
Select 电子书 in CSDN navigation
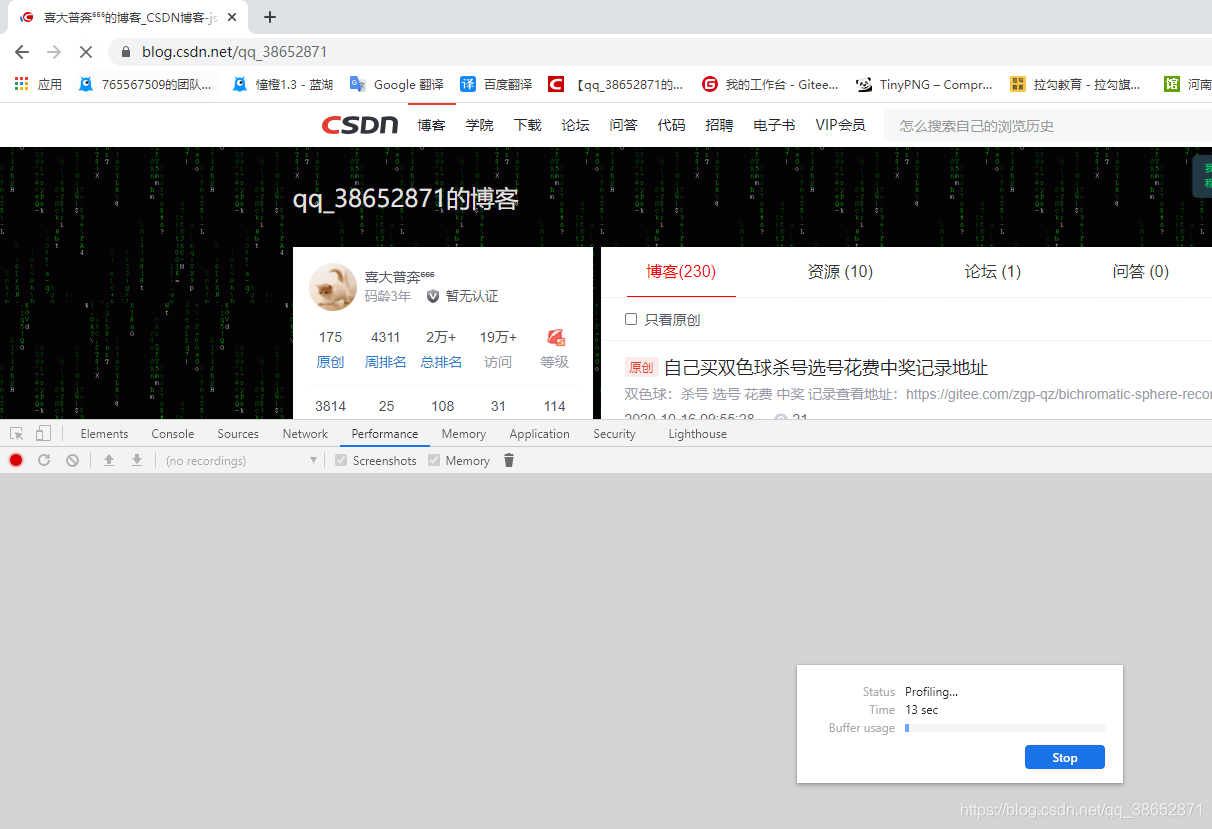pyautogui.click(x=775, y=125)
